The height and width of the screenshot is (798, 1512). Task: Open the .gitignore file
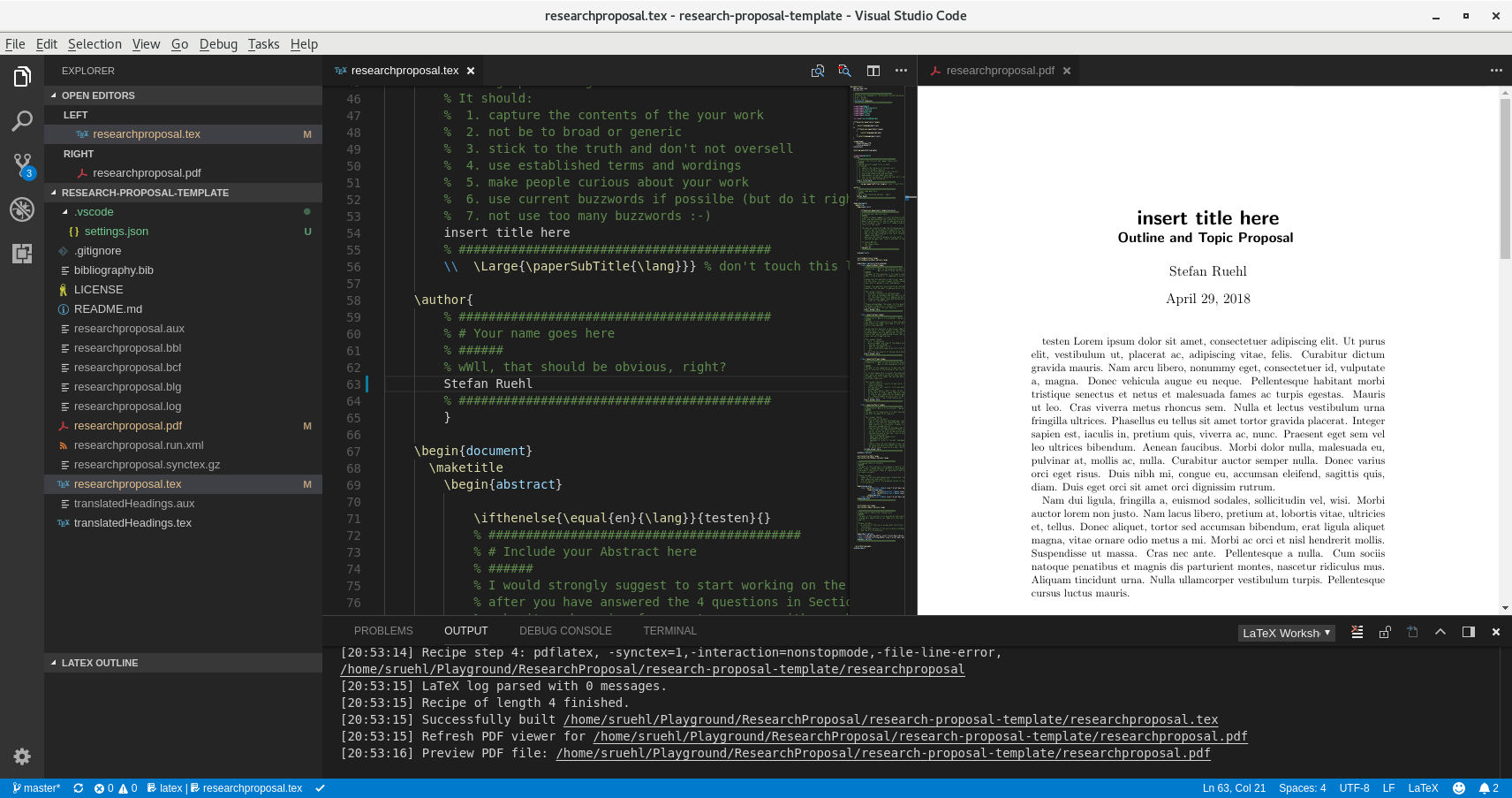point(183,251)
